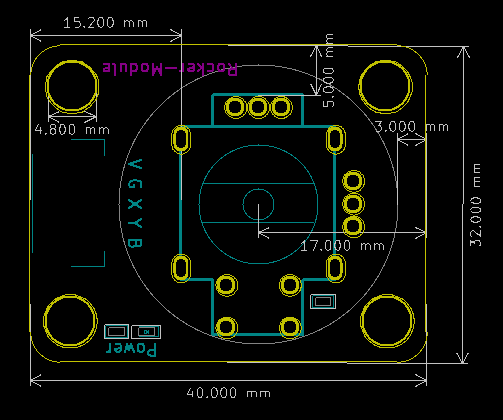Viewport: 503px width, 420px height.
Task: Select the 15.200 mm dimension text
Action: (x=105, y=23)
